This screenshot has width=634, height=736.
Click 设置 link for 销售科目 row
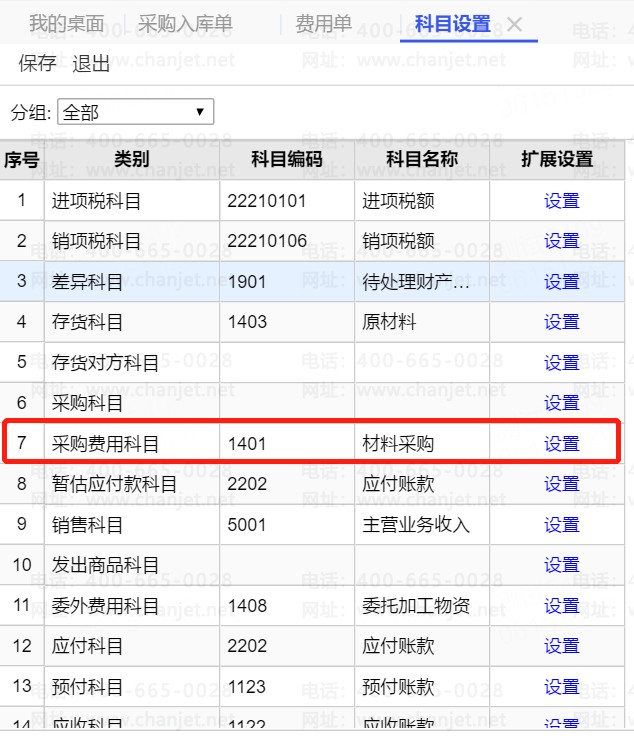561,525
